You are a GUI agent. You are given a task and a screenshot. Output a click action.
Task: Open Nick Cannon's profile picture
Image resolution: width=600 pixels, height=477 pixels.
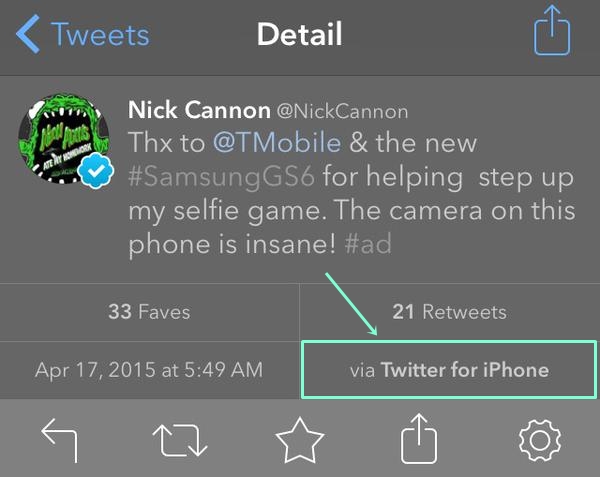(64, 138)
